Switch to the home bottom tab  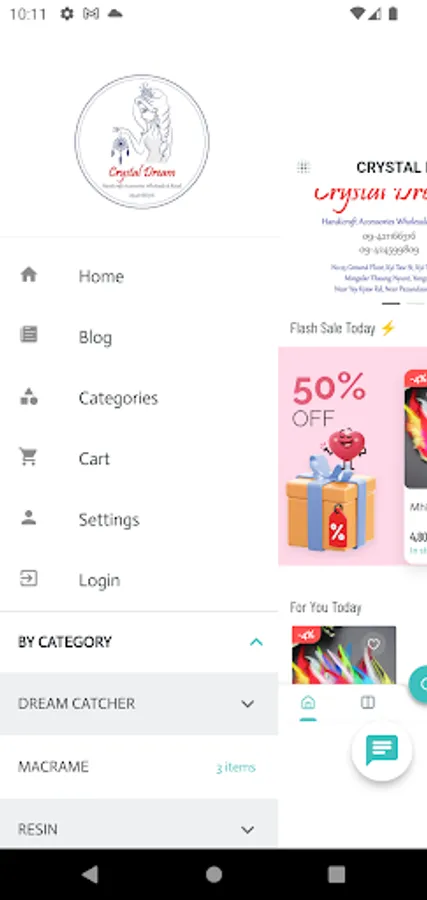(308, 704)
